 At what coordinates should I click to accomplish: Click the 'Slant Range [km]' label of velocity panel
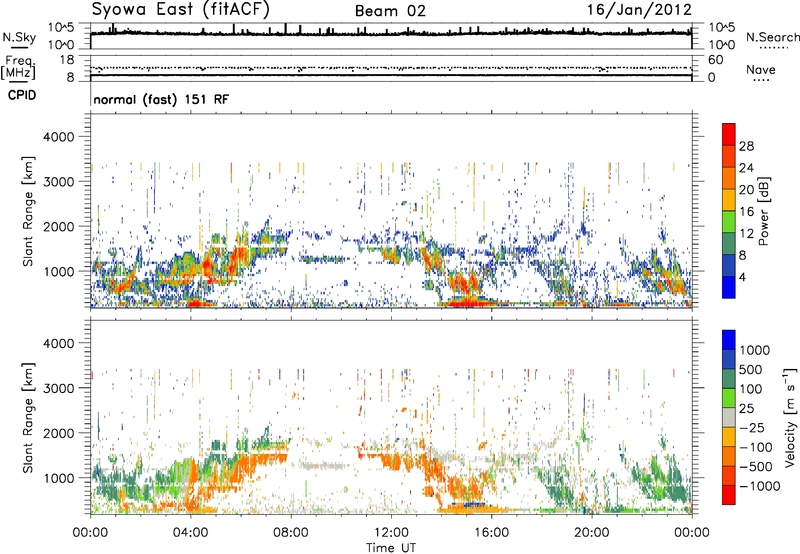pyautogui.click(x=28, y=418)
